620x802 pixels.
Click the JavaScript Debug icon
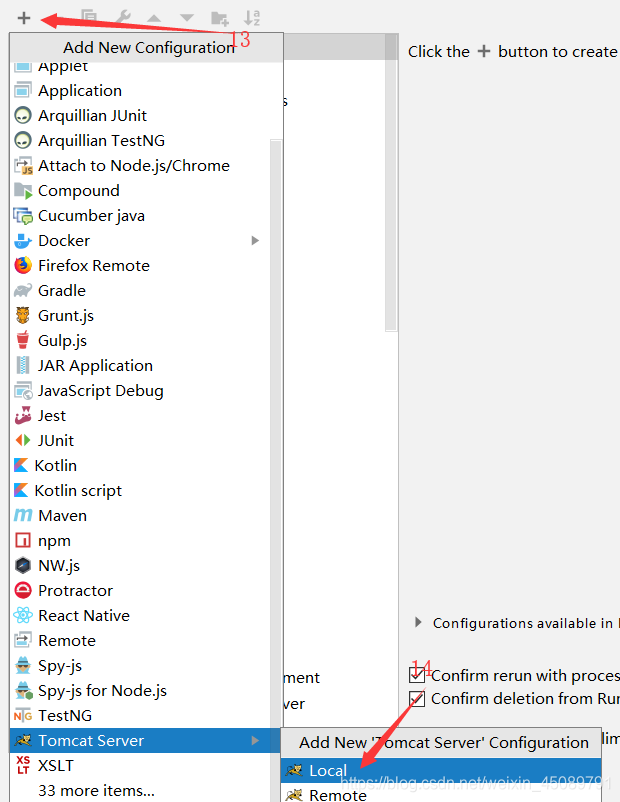(x=23, y=391)
